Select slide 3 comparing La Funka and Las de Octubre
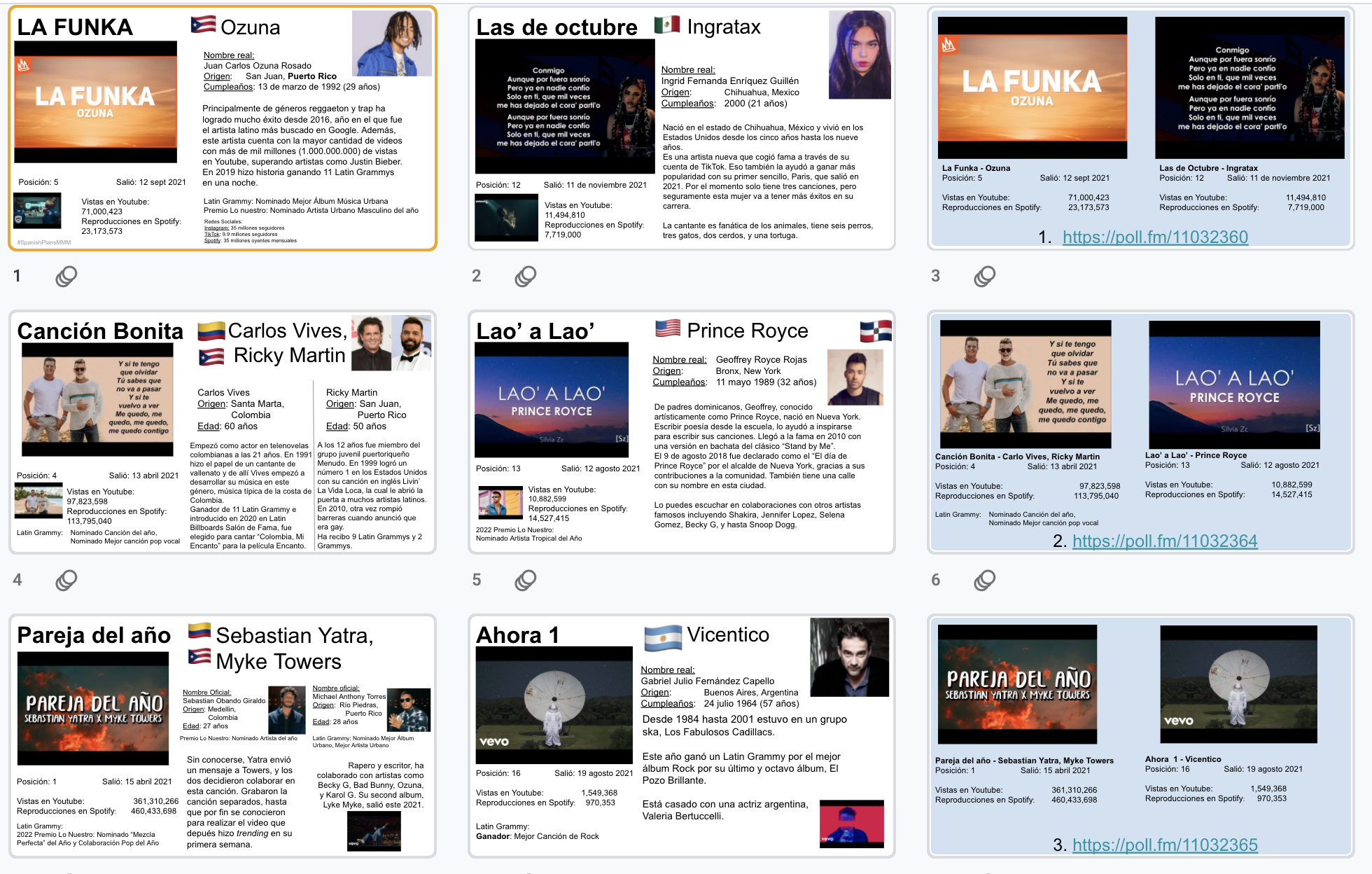This screenshot has width=1372, height=874. click(x=1140, y=128)
